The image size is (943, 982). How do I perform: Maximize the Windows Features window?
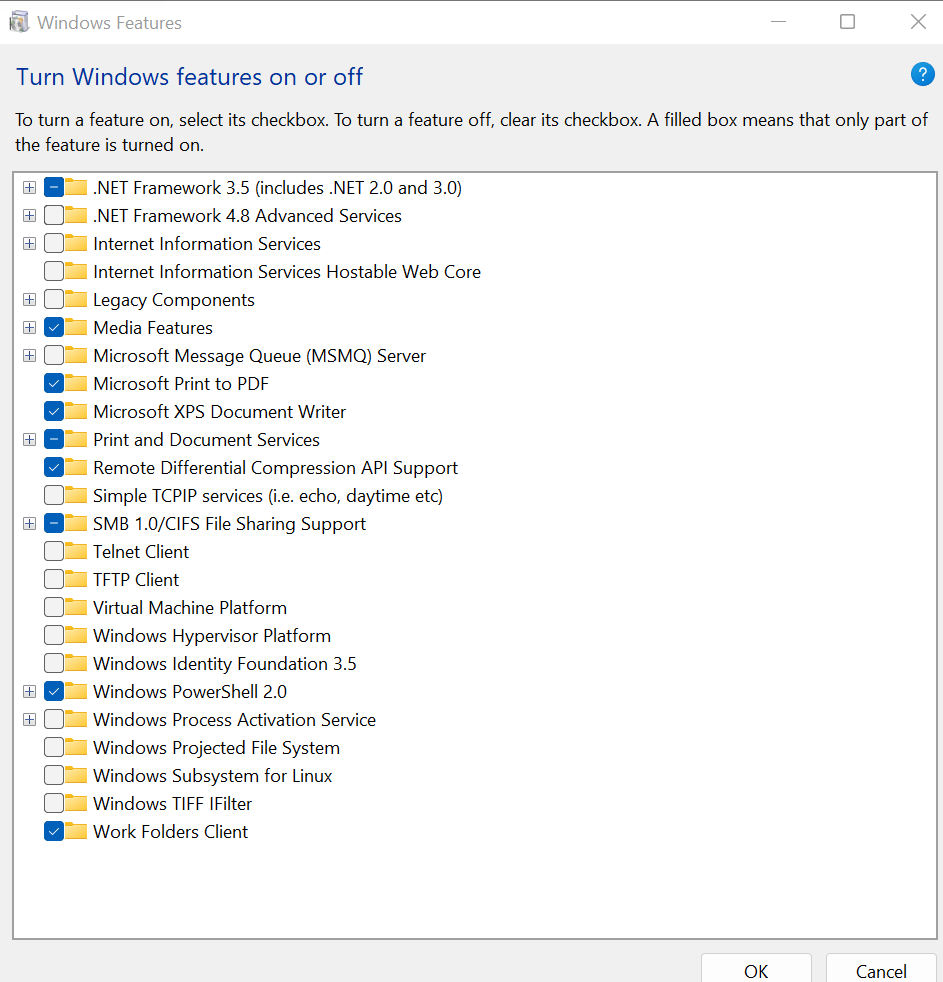coord(847,22)
